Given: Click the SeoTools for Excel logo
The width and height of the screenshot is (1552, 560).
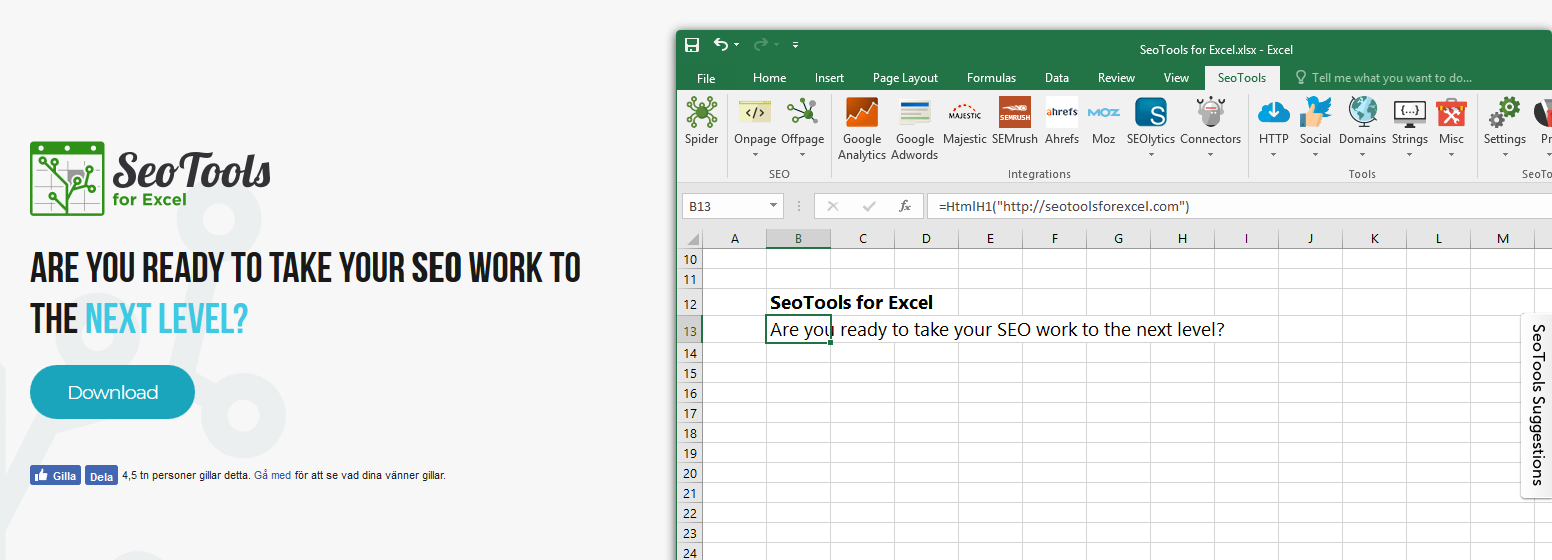Looking at the screenshot, I should 151,178.
